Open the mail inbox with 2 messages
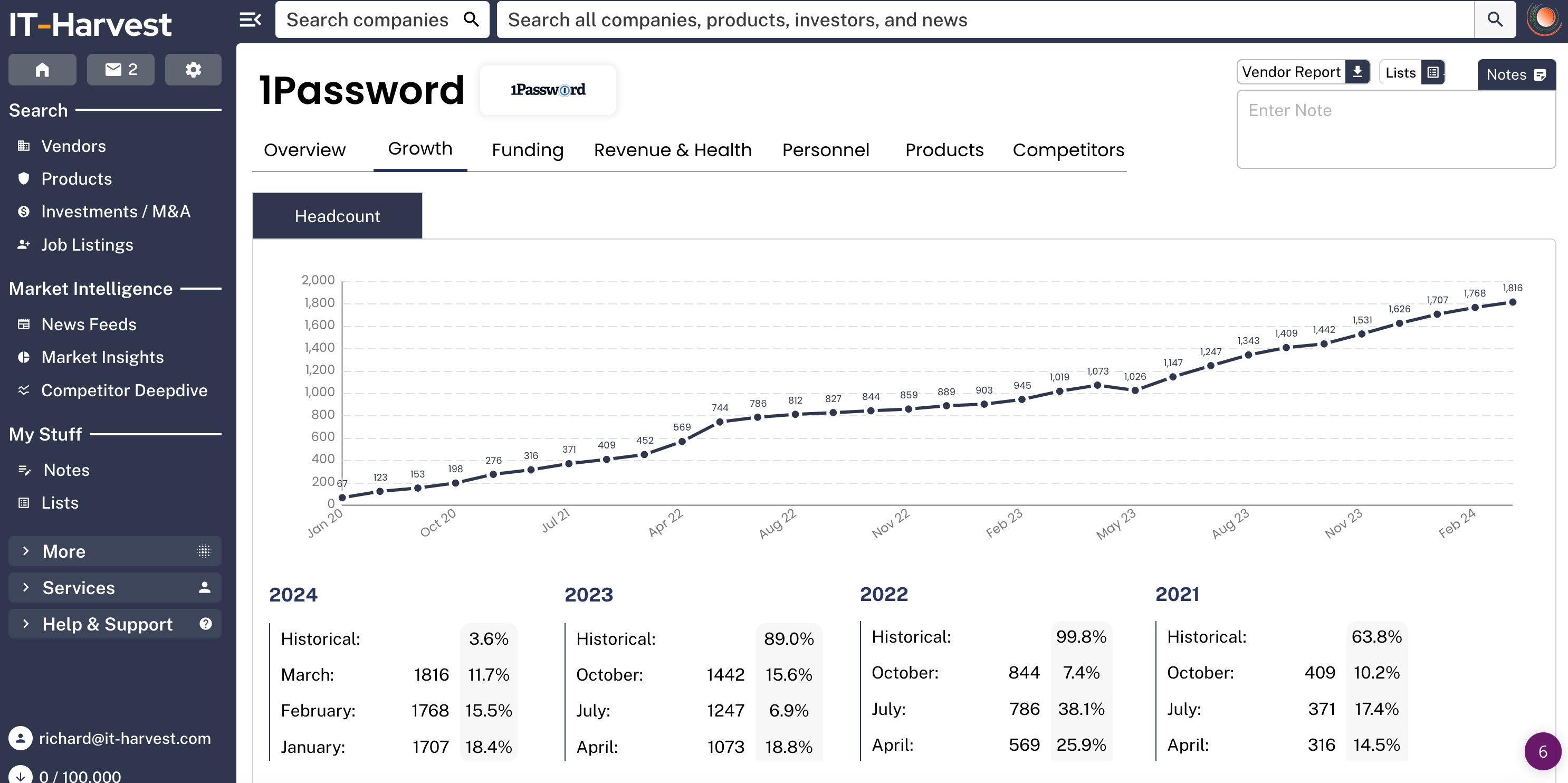The height and width of the screenshot is (783, 1568). click(120, 70)
